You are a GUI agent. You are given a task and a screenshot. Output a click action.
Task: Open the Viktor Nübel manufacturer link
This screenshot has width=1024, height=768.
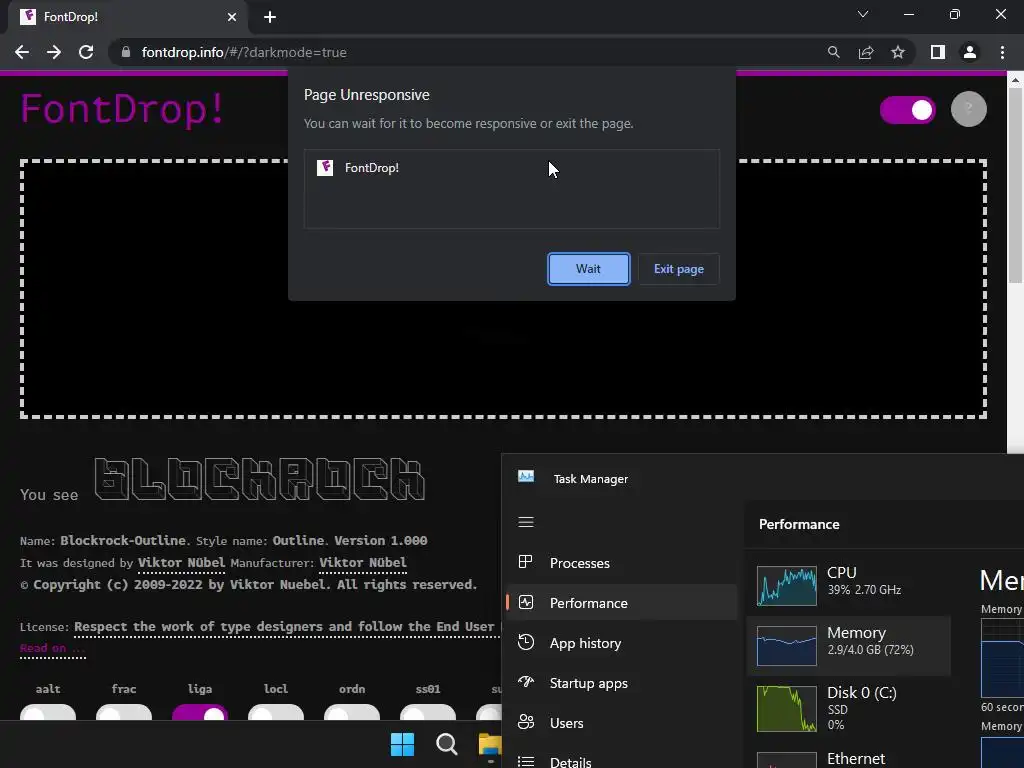pos(363,563)
